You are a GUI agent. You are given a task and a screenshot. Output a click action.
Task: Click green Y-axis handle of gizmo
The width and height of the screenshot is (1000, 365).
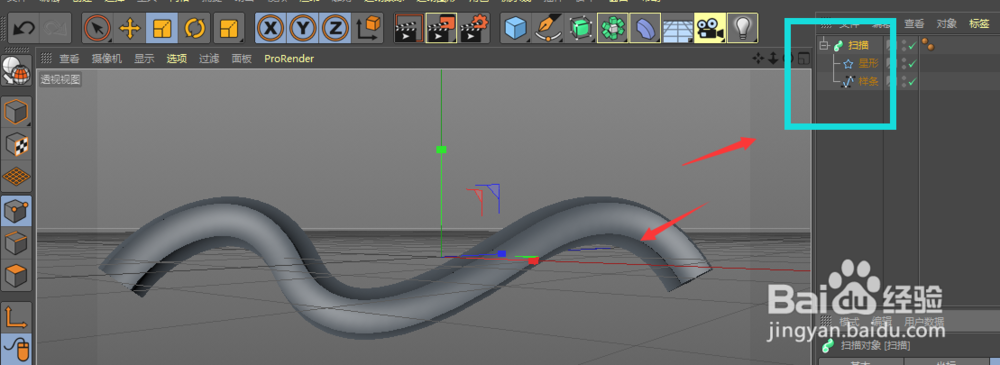point(441,150)
